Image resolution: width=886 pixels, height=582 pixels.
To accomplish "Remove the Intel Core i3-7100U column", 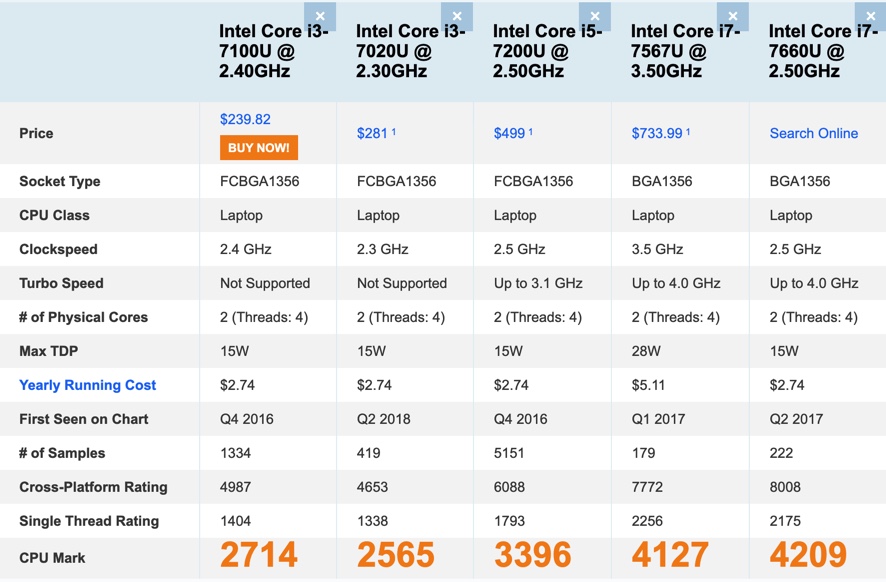I will click(x=320, y=16).
